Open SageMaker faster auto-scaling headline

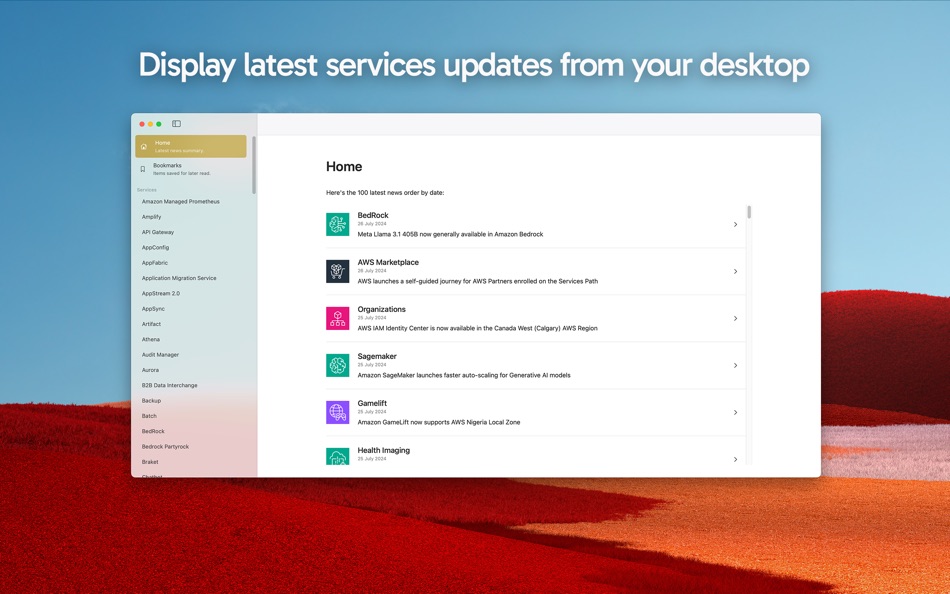click(x=463, y=375)
